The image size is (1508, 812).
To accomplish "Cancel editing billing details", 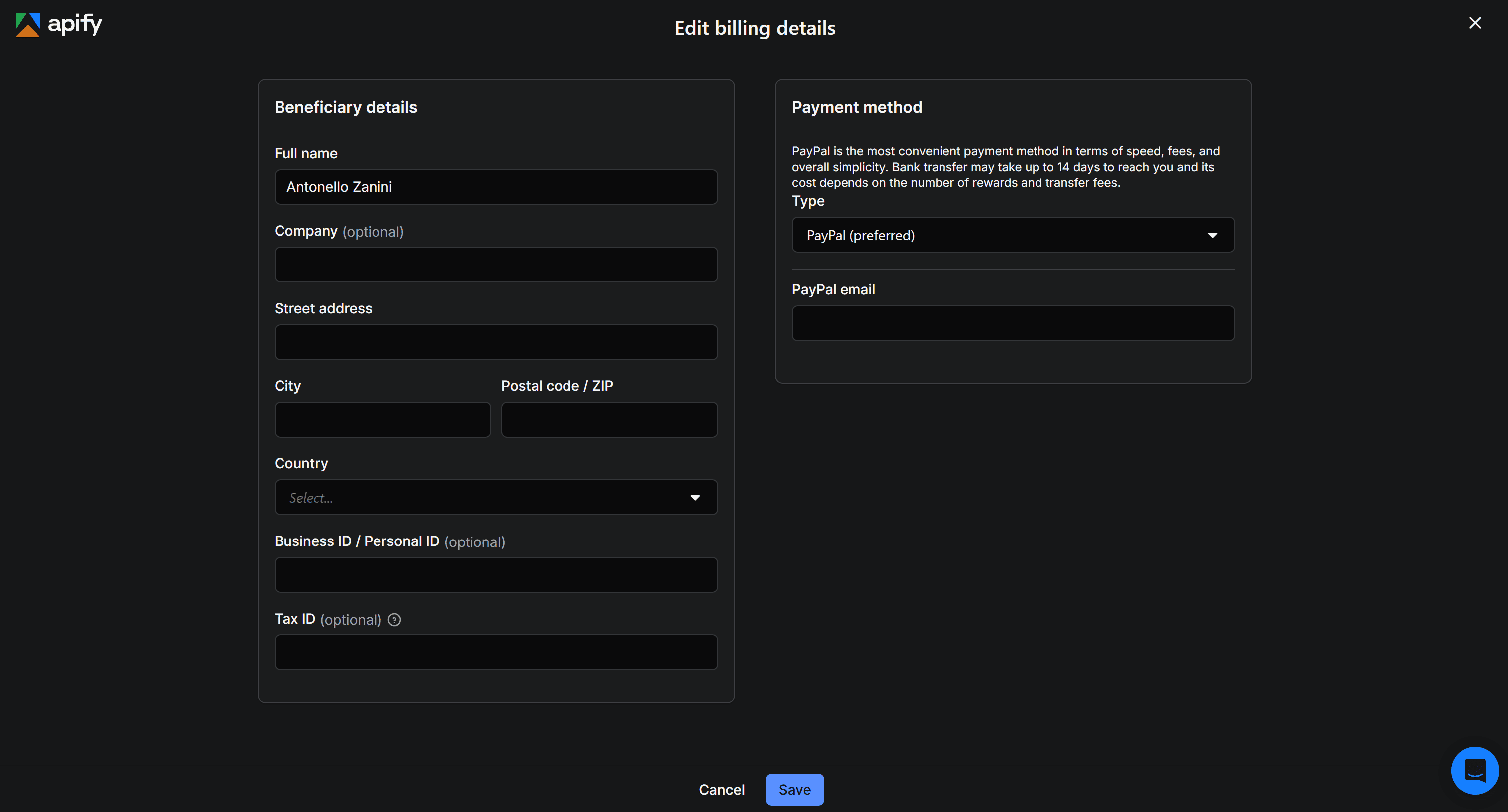I will tap(721, 789).
